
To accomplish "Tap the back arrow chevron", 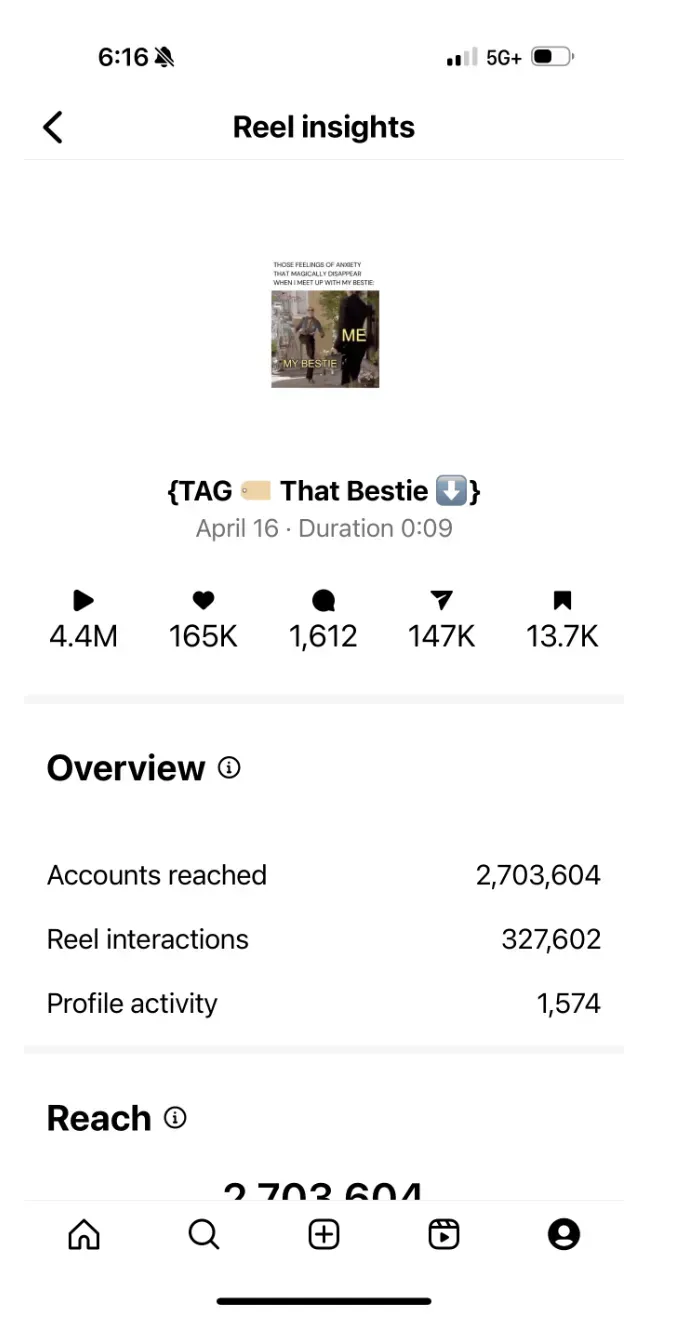I will 53,127.
